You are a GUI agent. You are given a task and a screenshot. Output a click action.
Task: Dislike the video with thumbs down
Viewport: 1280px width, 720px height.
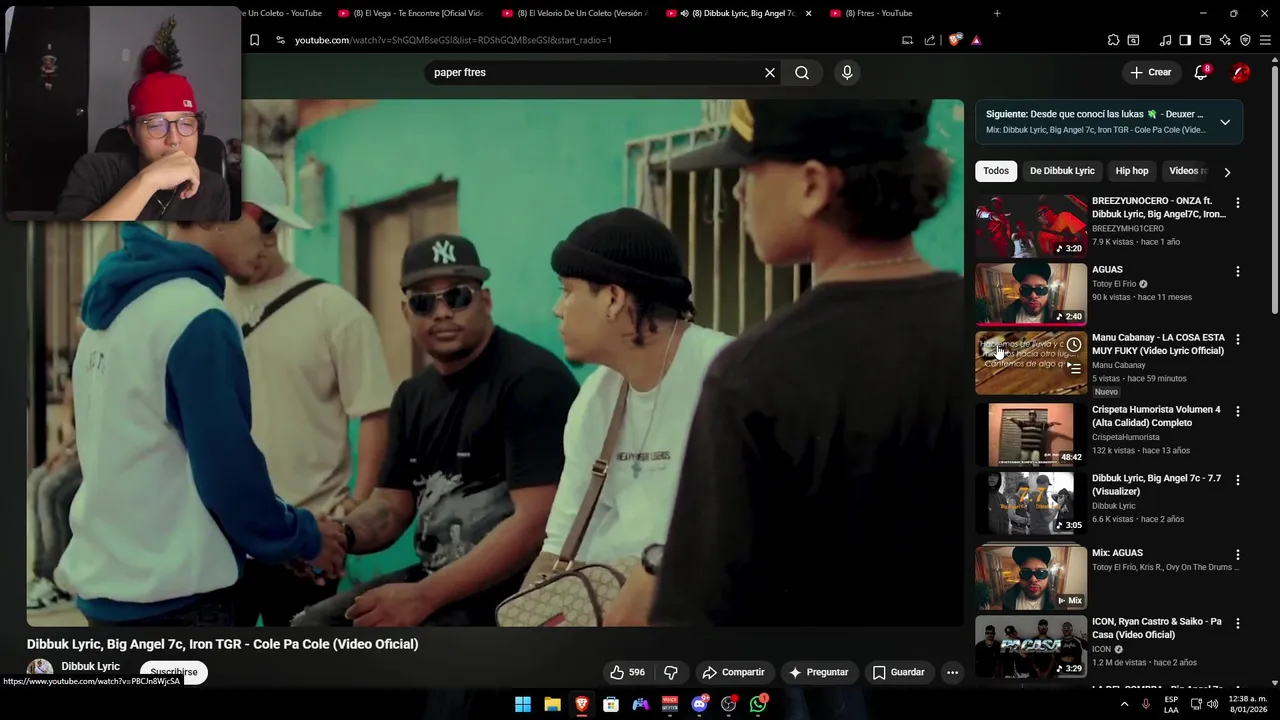point(671,672)
